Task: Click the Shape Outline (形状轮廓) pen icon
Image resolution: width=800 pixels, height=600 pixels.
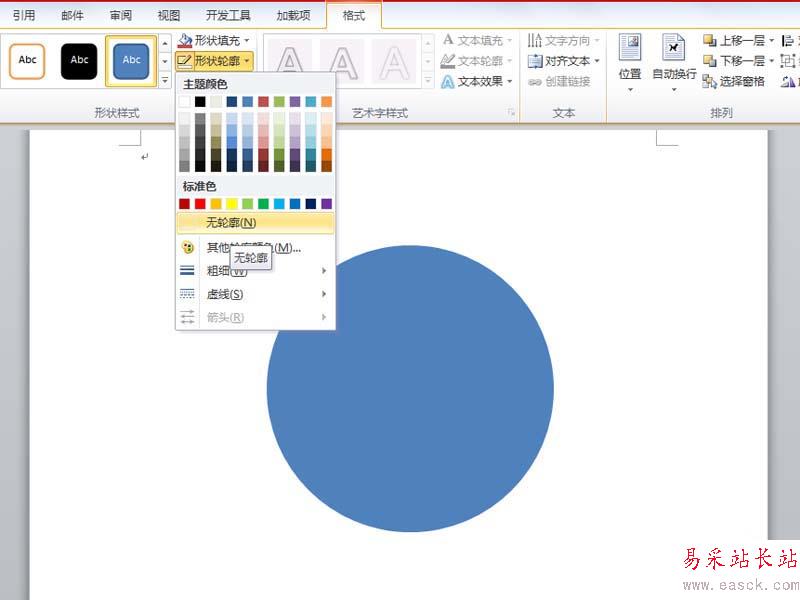Action: 185,61
